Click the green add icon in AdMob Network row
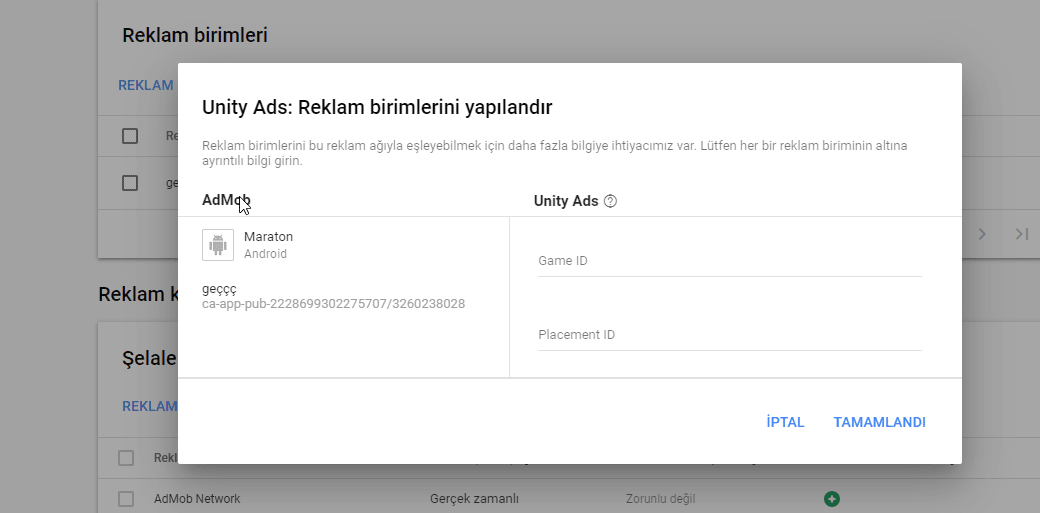Viewport: 1040px width, 513px height. pyautogui.click(x=832, y=498)
